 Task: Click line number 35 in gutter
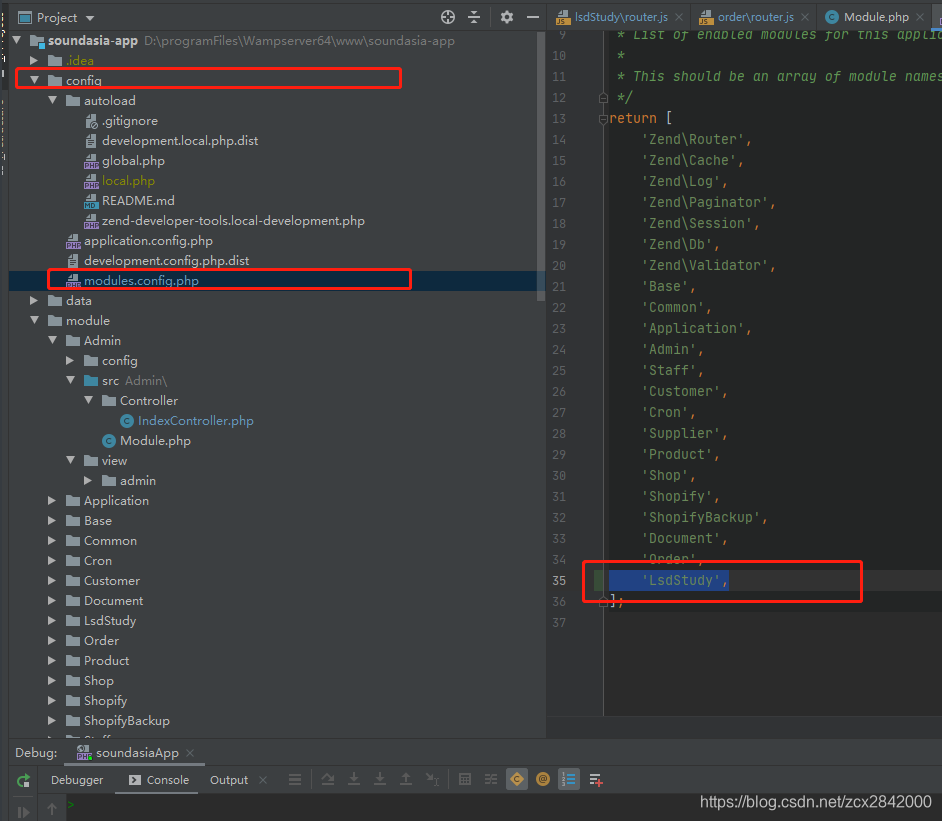(559, 581)
